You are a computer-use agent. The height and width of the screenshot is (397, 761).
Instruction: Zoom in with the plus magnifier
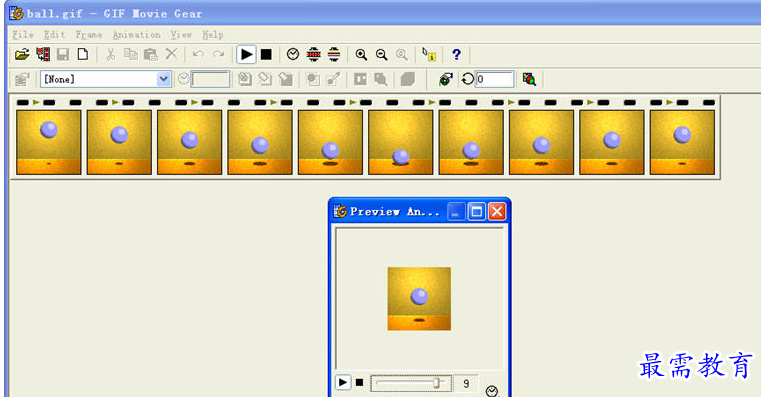point(361,55)
